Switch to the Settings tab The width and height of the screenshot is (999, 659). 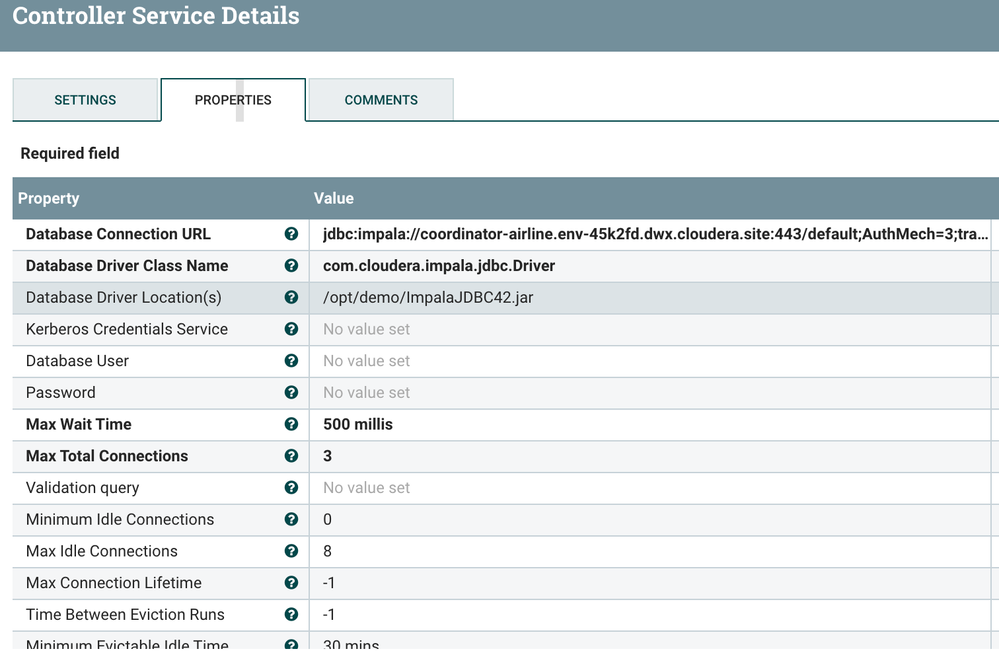[85, 100]
